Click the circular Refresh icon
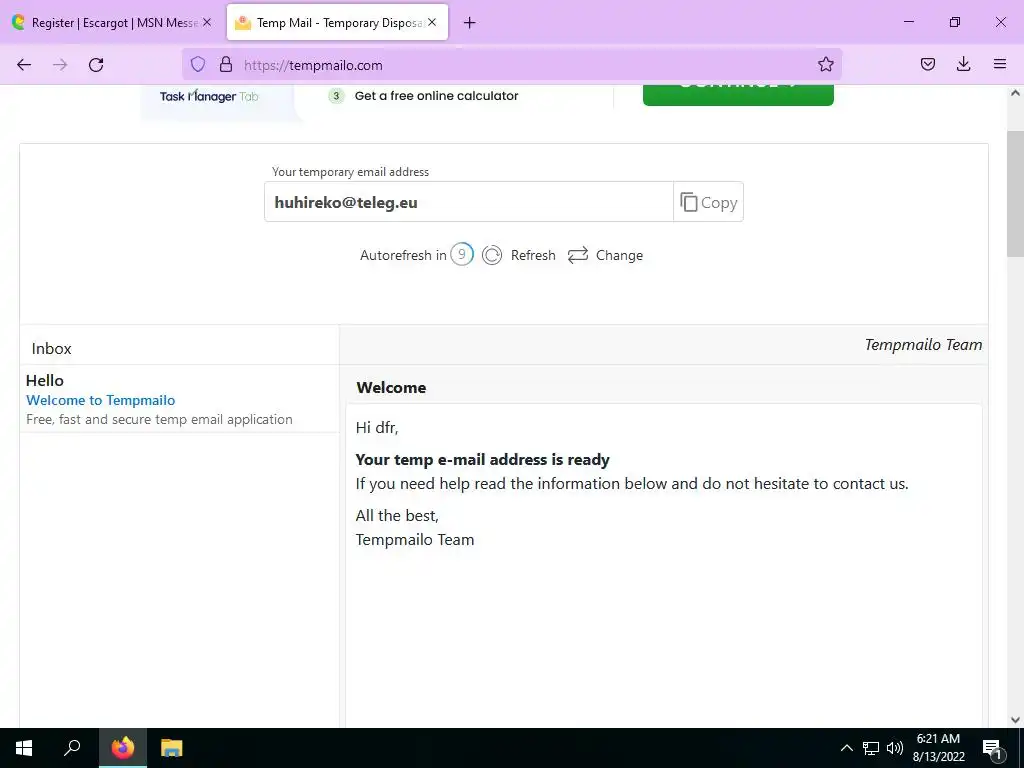The width and height of the screenshot is (1024, 768). point(492,255)
